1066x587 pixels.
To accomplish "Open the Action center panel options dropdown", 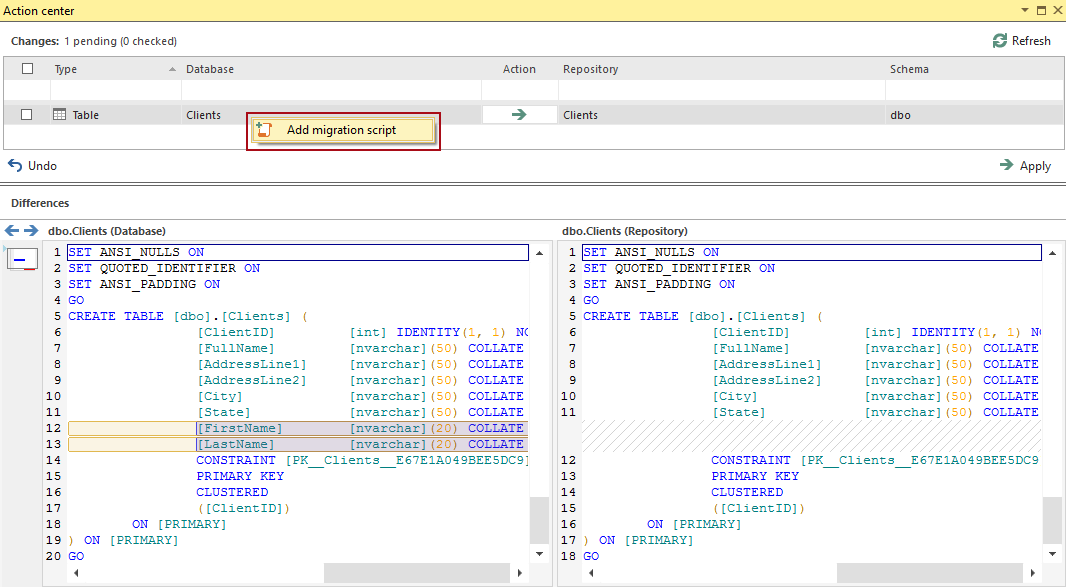I will coord(1024,10).
